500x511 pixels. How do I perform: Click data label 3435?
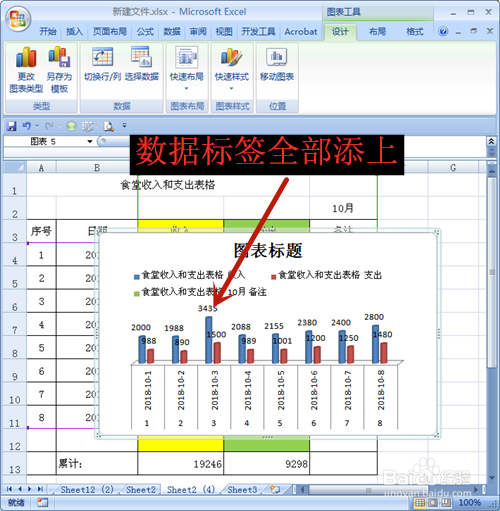click(x=207, y=308)
